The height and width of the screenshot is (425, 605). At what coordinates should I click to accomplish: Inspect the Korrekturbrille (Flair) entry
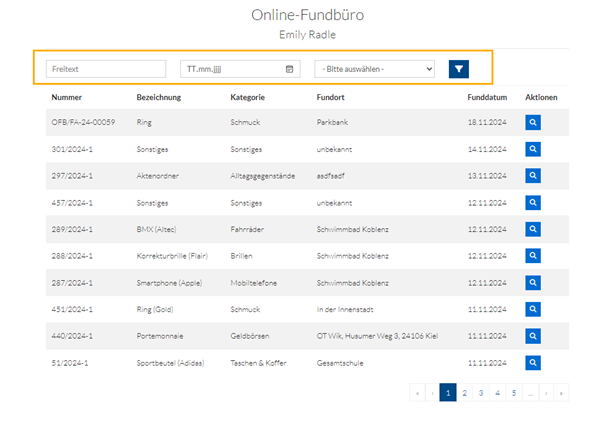click(533, 256)
